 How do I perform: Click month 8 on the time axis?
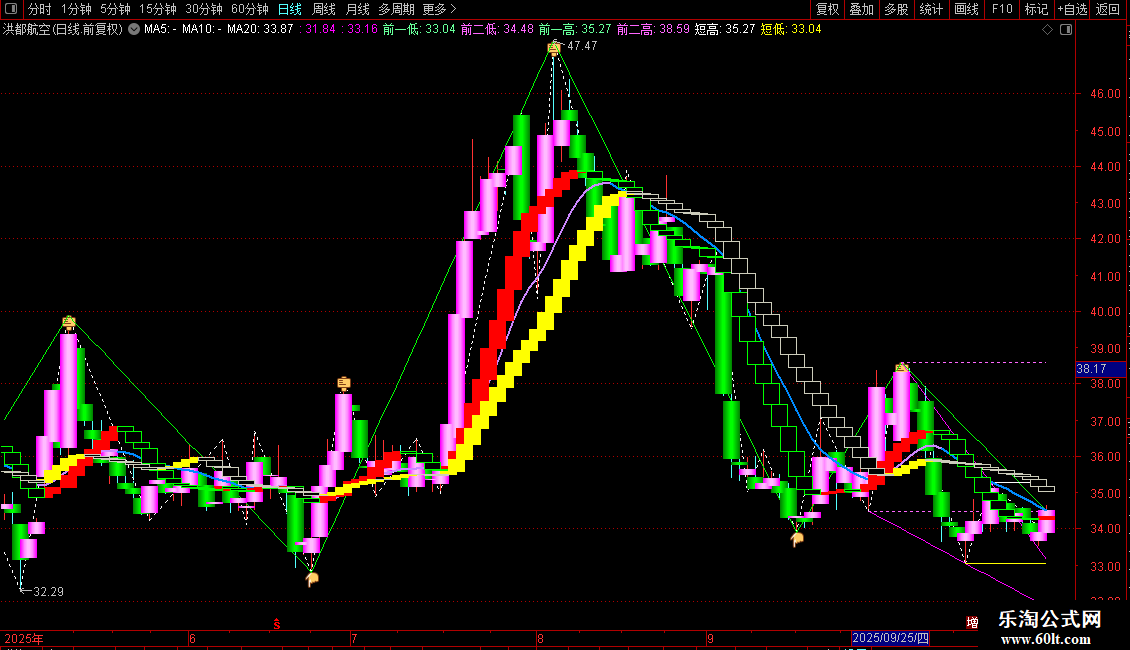(540, 638)
